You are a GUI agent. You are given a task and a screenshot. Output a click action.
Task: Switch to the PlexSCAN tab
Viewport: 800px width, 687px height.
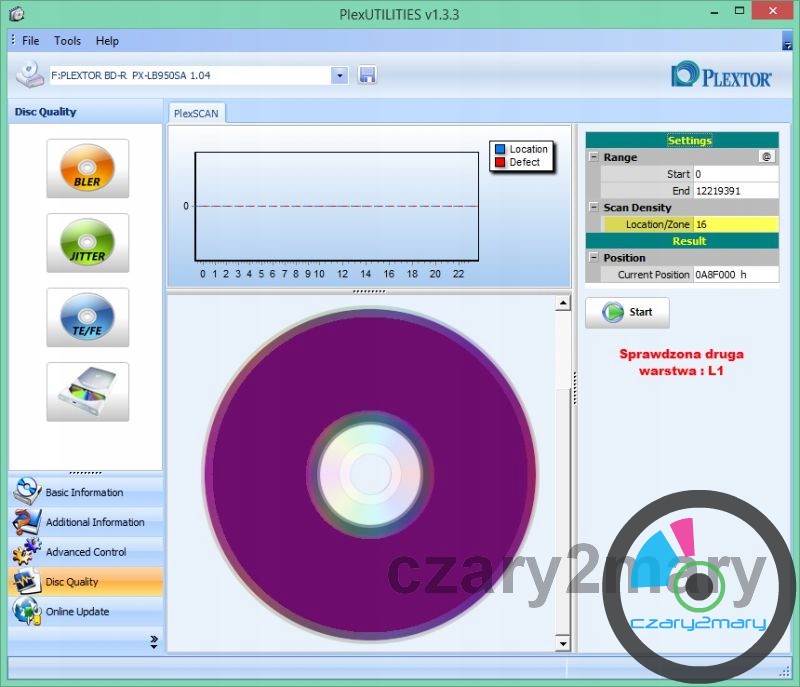[196, 114]
